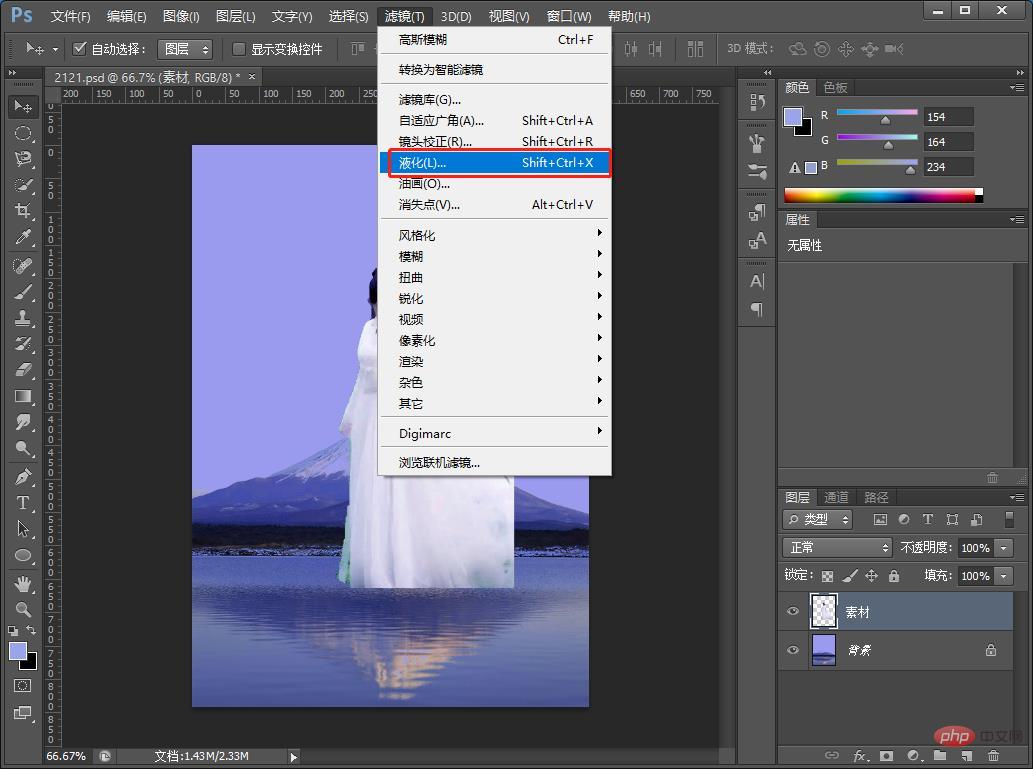Open the 正常 blend mode dropdown
The width and height of the screenshot is (1033, 769).
[x=836, y=547]
